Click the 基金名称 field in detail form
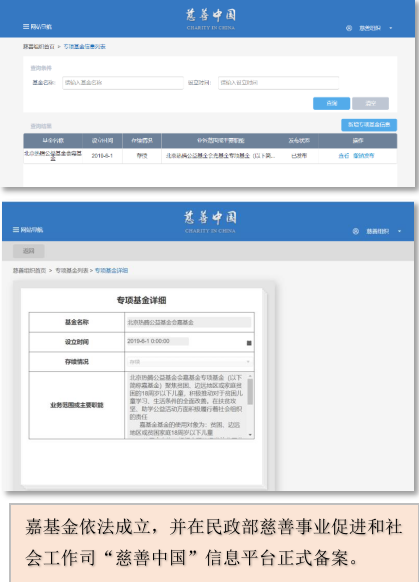Image resolution: width=419 pixels, height=582 pixels. tap(189, 322)
